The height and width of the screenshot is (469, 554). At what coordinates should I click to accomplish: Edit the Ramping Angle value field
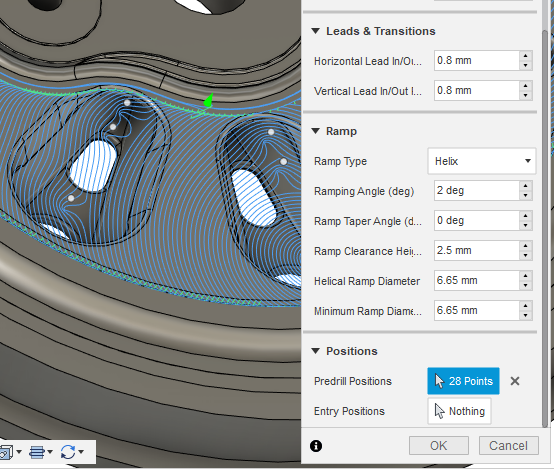tap(477, 190)
